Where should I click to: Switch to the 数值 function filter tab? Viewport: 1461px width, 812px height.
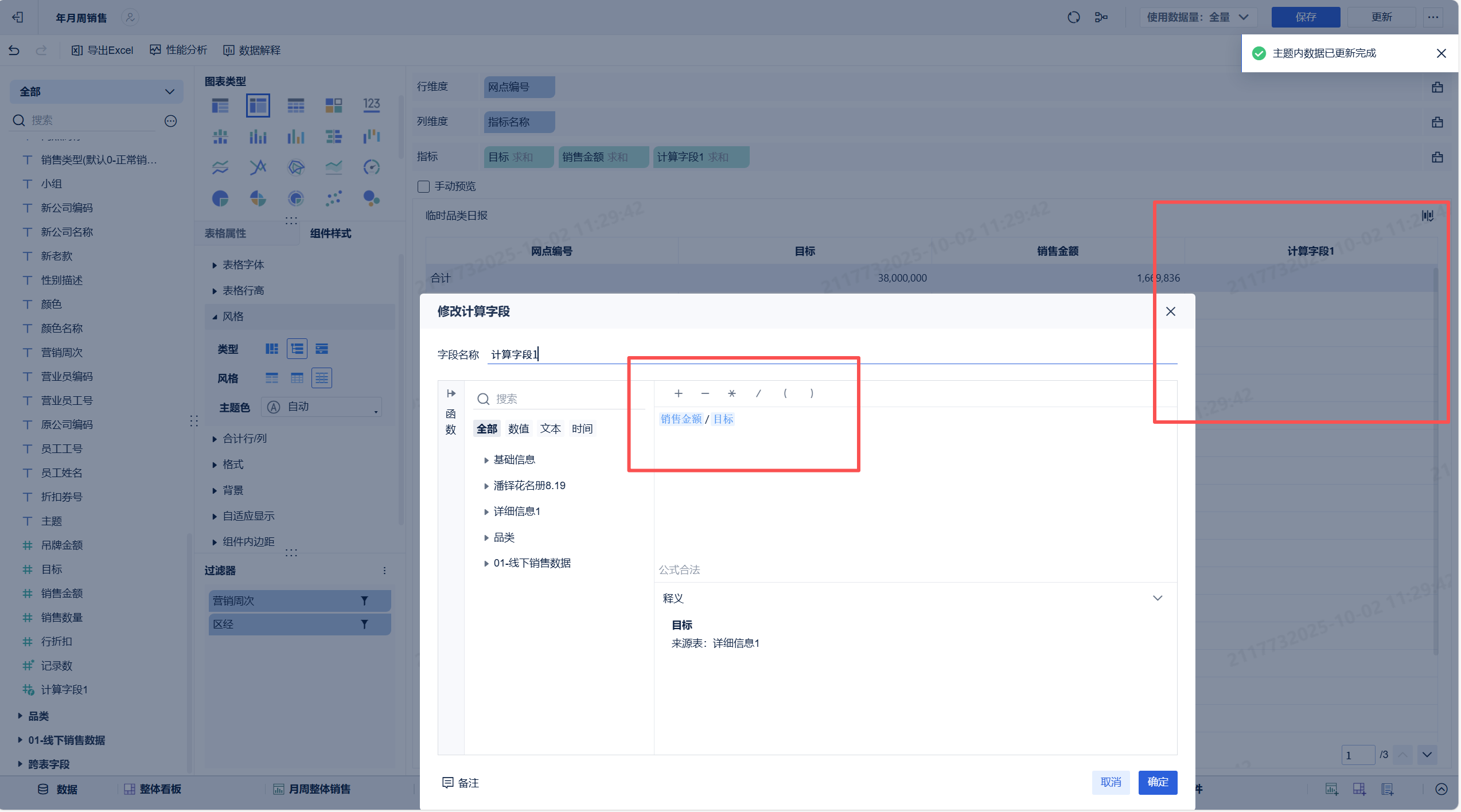click(x=519, y=429)
